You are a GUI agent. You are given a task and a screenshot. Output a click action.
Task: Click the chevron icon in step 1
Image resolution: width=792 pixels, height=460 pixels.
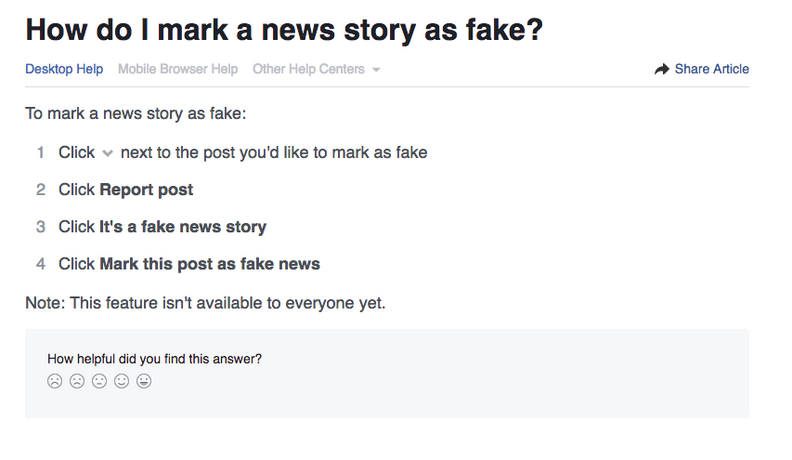pos(108,153)
